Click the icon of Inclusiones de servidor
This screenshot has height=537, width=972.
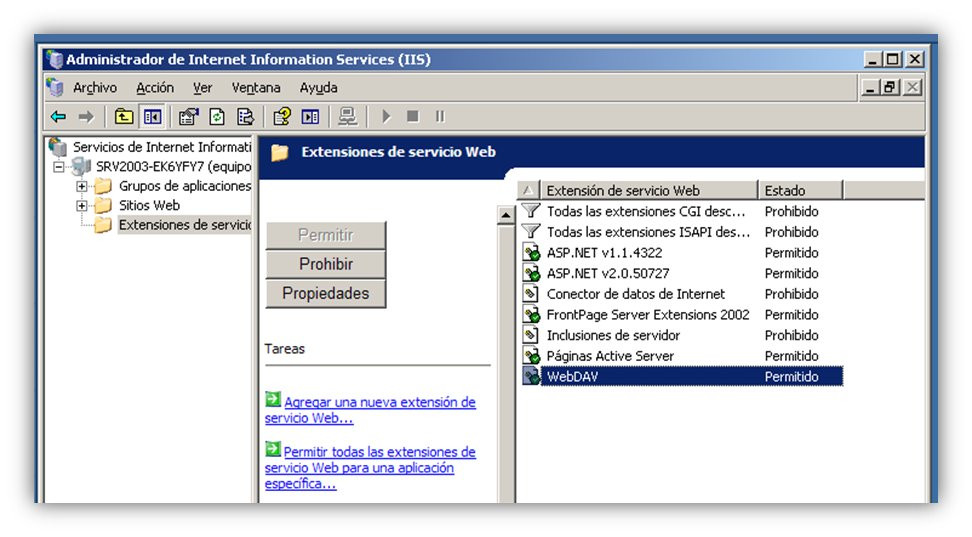click(x=531, y=335)
